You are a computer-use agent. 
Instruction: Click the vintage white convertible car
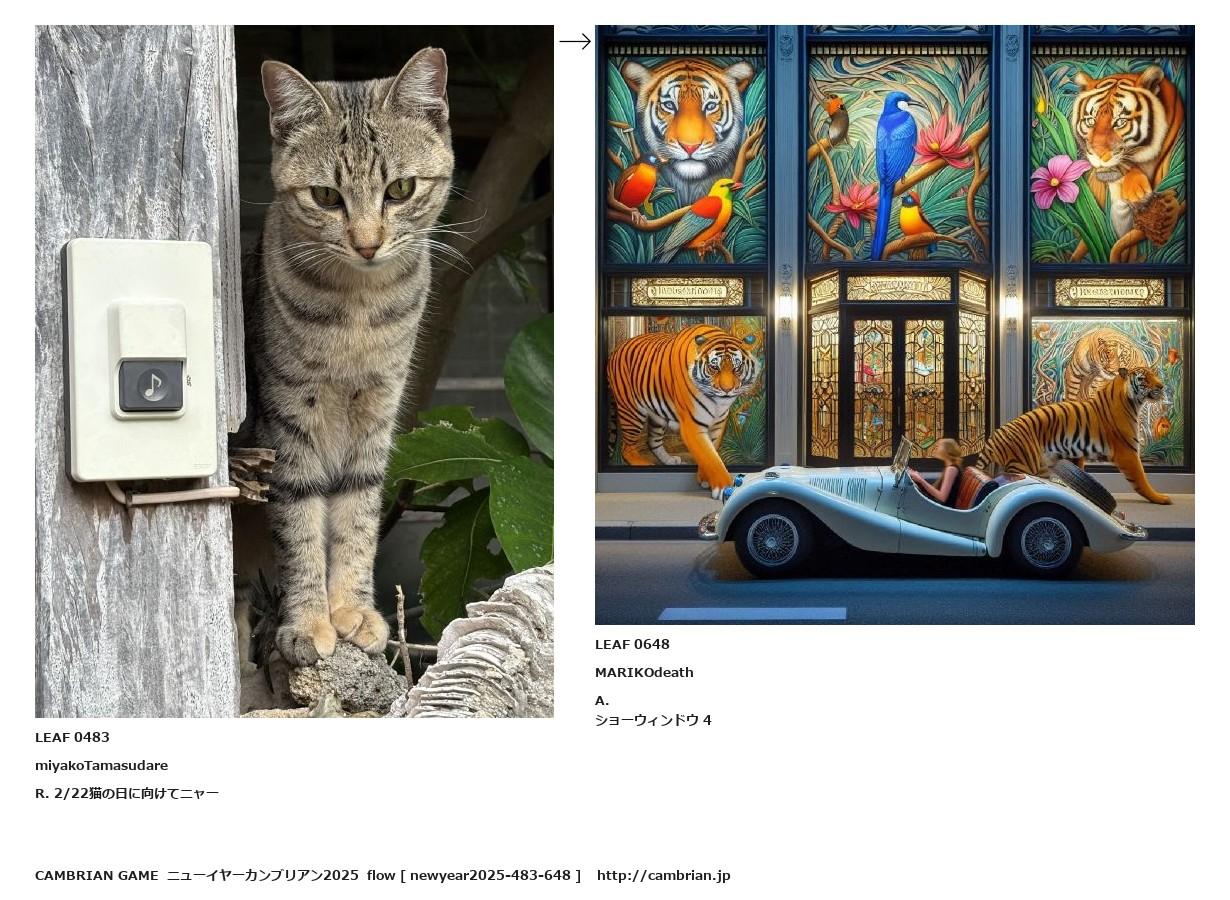[922, 510]
